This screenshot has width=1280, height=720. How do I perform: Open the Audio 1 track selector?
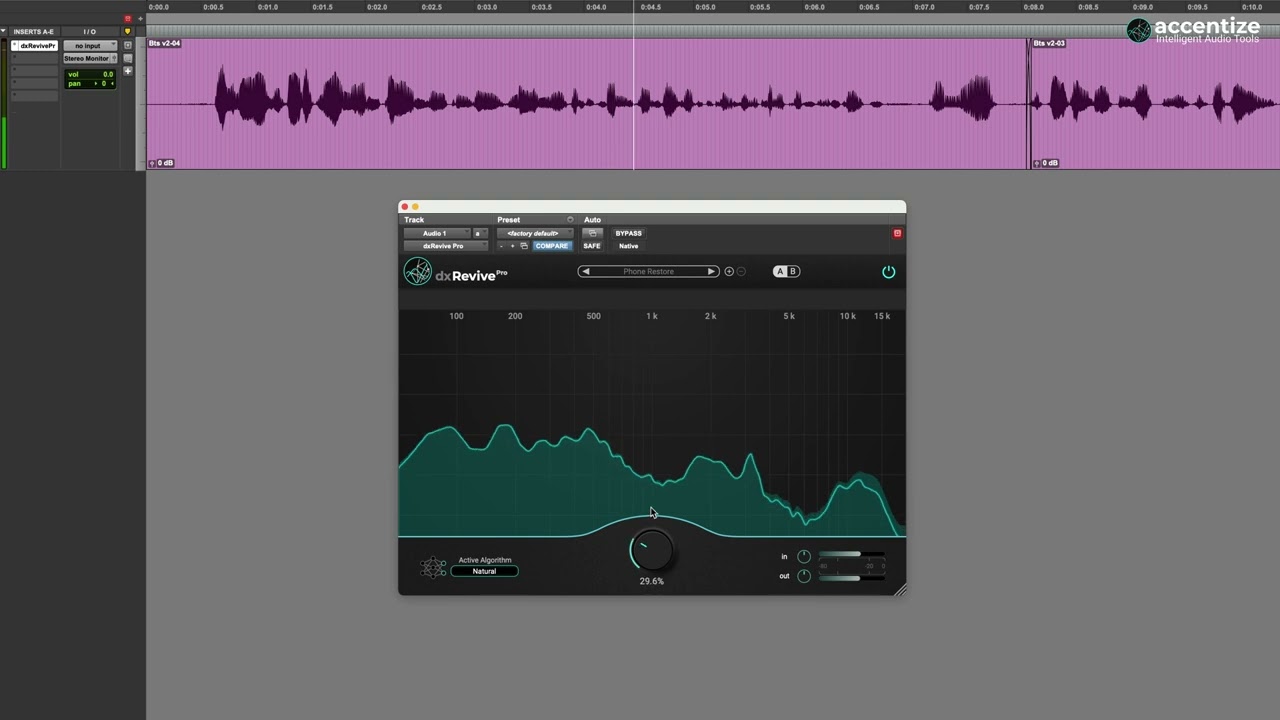point(437,233)
